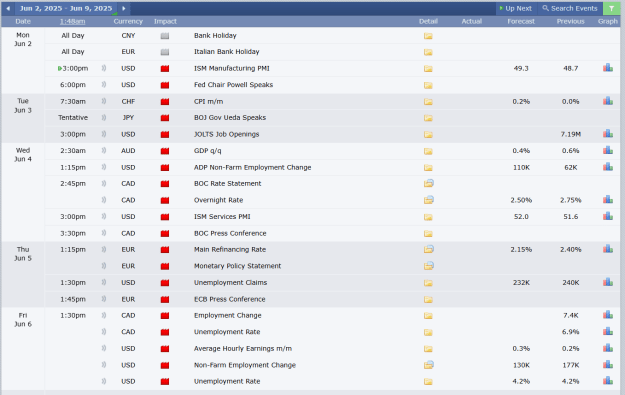
Task: Open detail folder for Main Refinancing Rate
Action: point(429,249)
